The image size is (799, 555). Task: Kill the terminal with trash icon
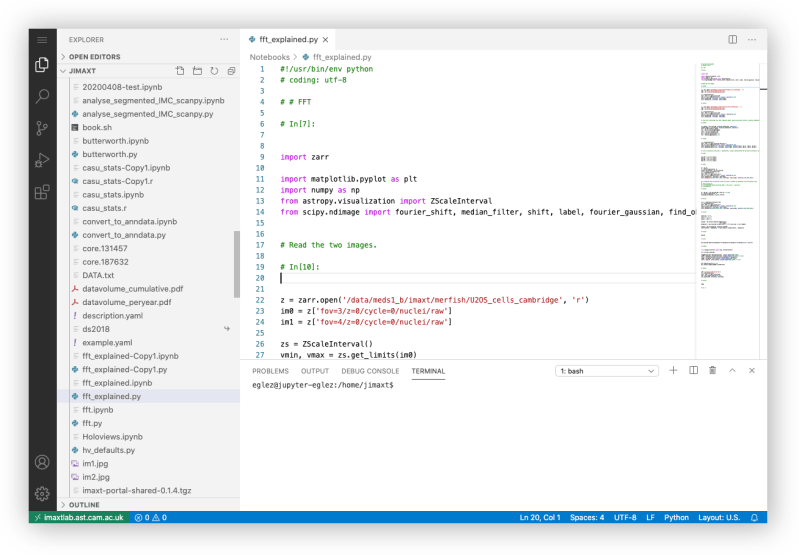(712, 371)
